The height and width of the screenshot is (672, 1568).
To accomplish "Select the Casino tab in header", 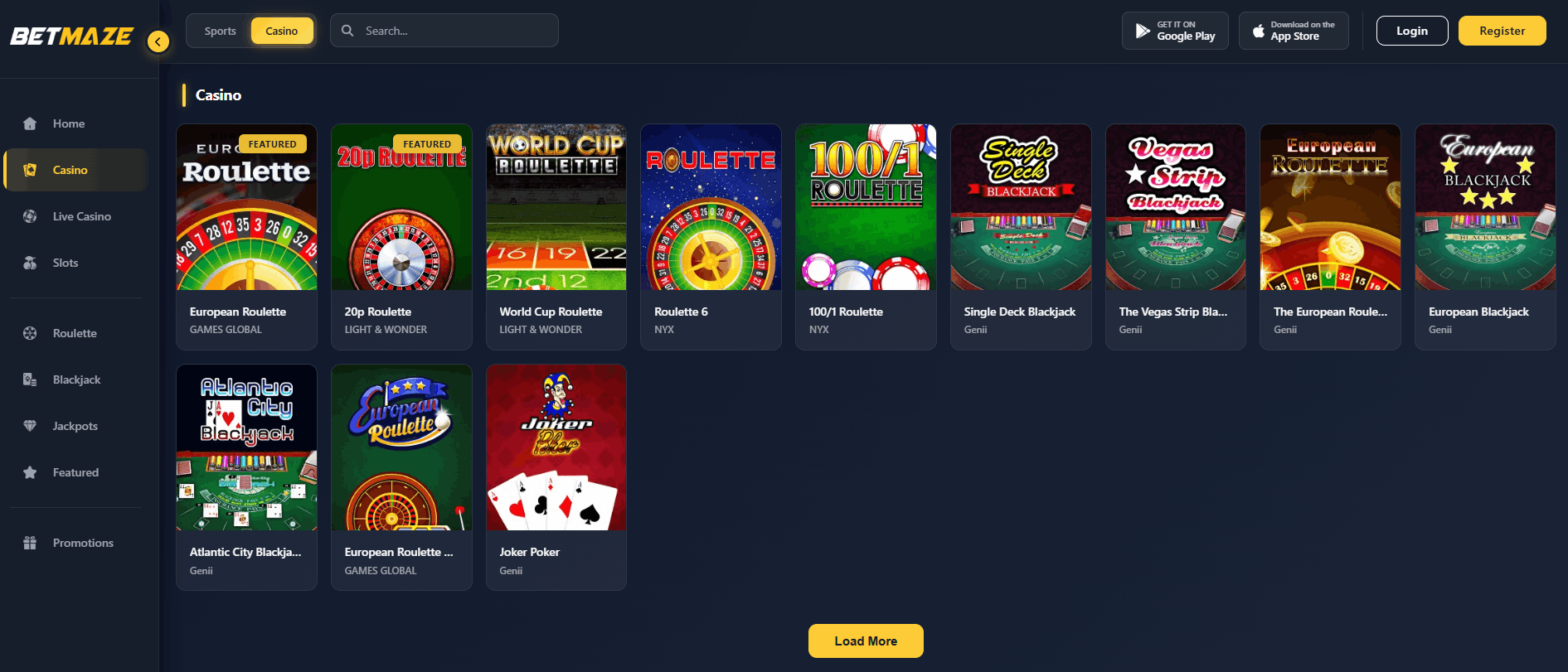I will [282, 31].
